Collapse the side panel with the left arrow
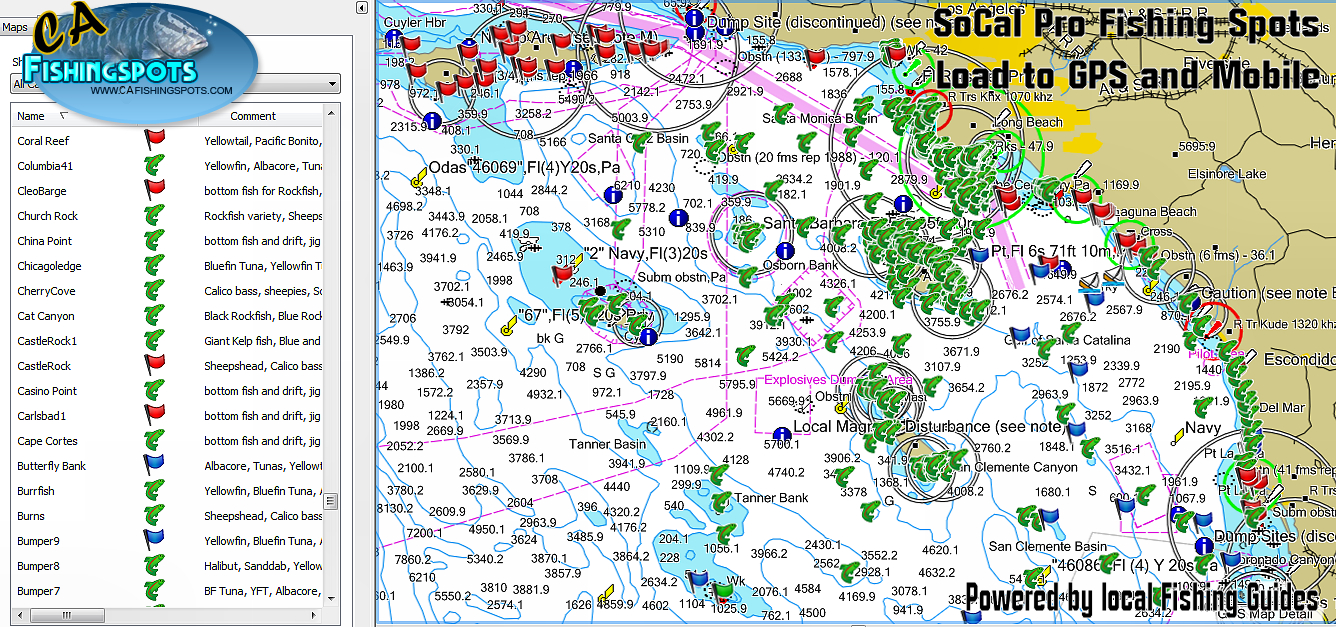The image size is (1336, 627). tap(361, 8)
